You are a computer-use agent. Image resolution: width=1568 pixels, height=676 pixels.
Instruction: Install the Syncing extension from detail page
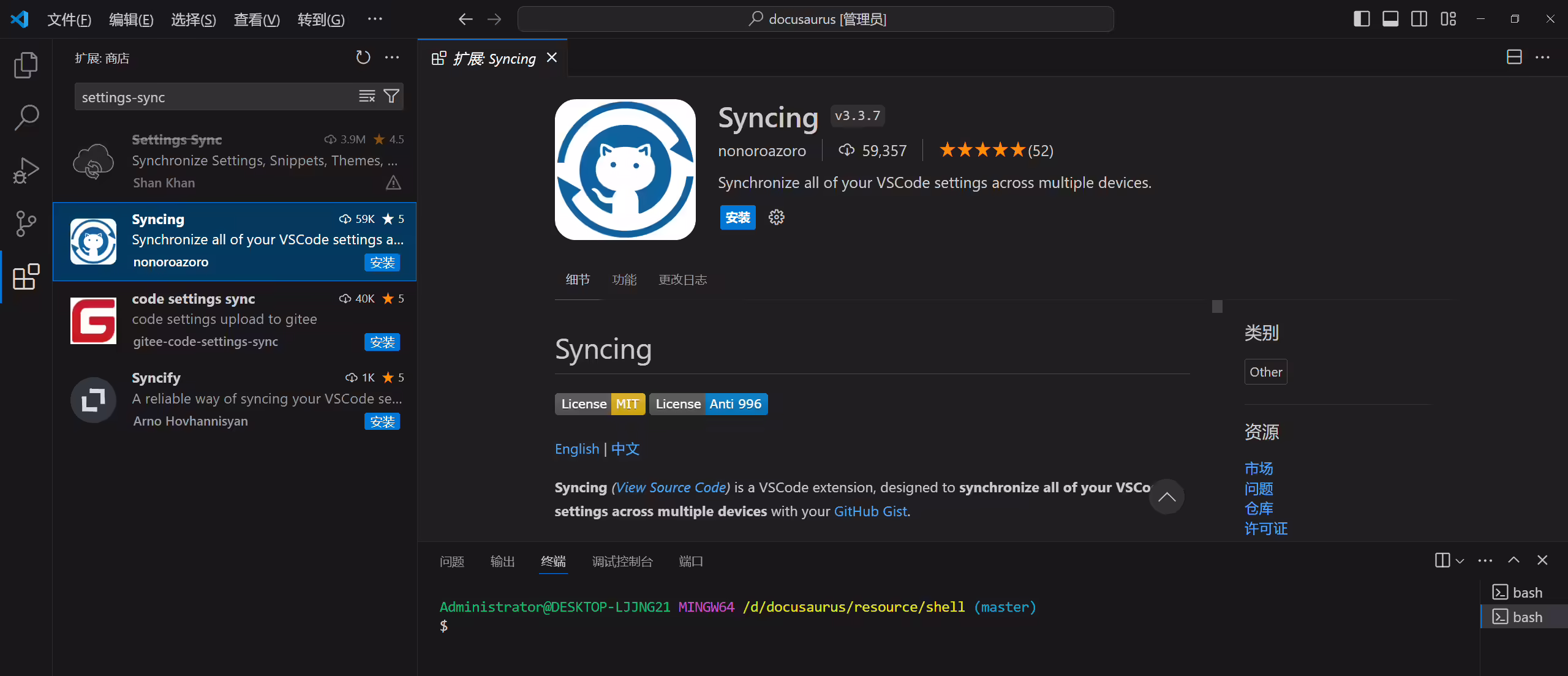pos(737,217)
